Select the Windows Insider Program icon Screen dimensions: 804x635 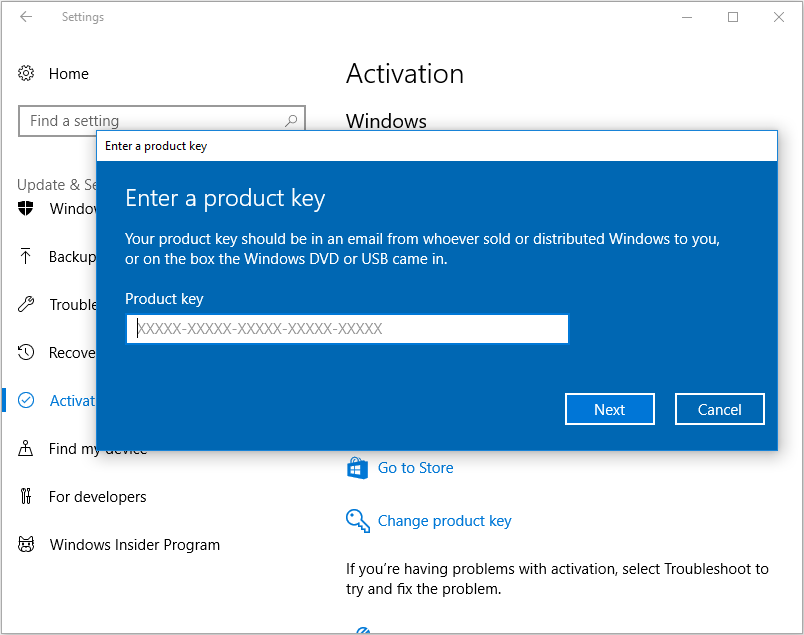click(27, 544)
